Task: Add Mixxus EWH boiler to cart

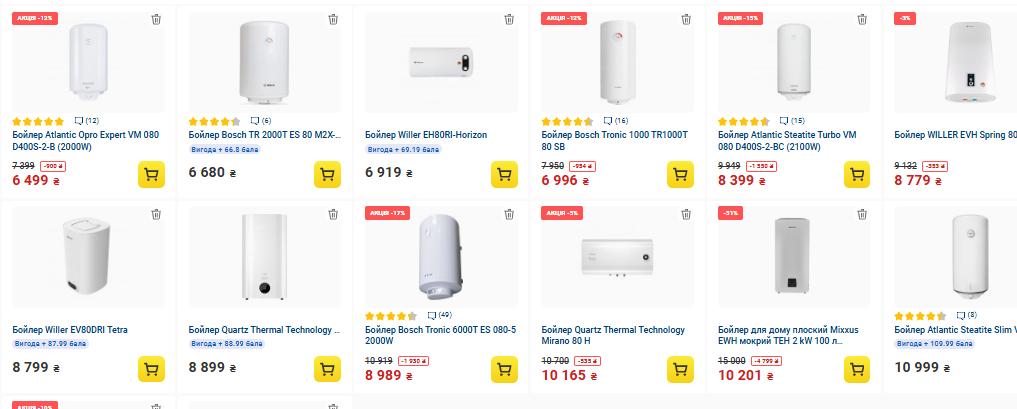Action: pyautogui.click(x=857, y=369)
